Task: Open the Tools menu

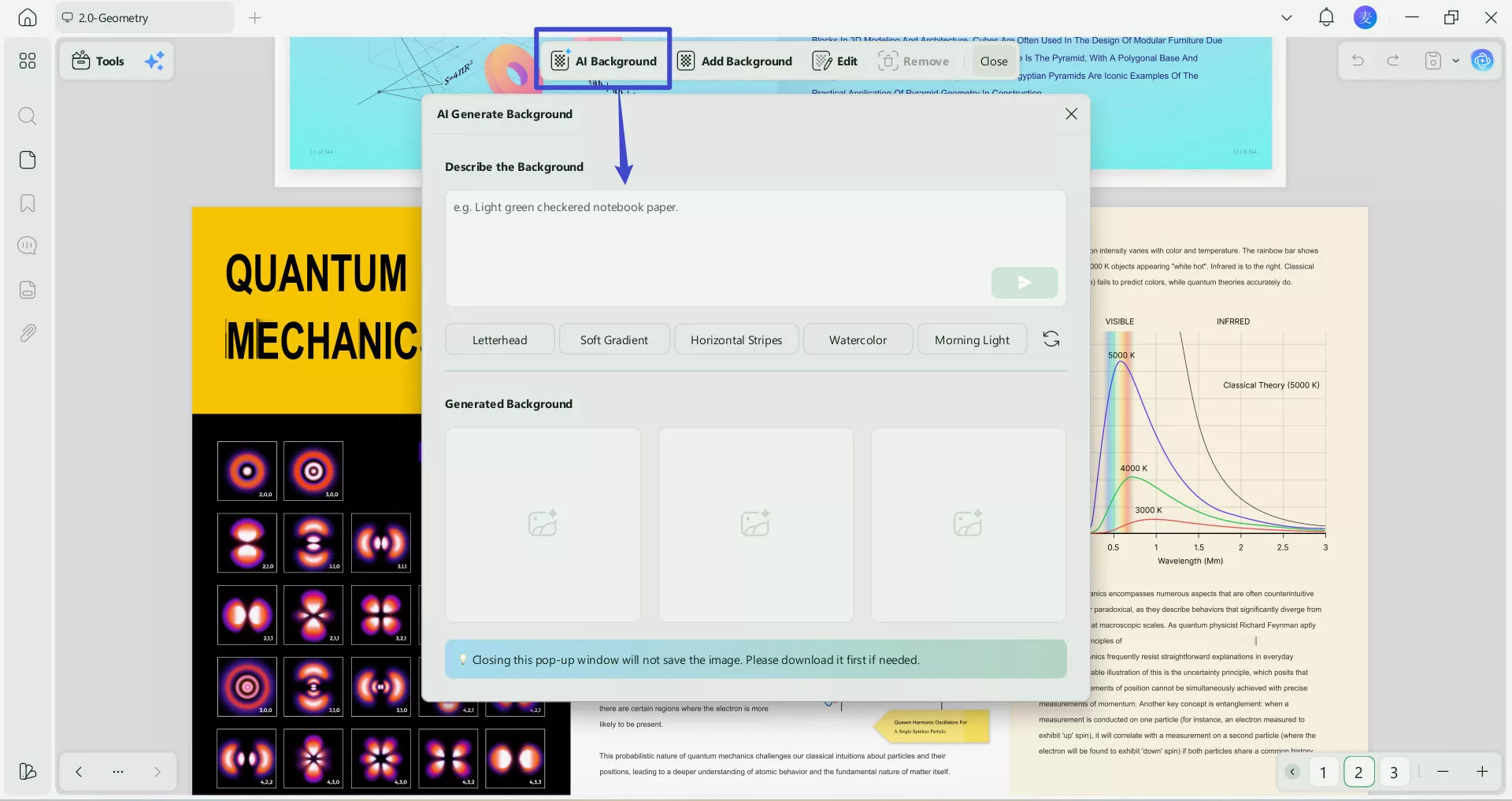Action: tap(98, 61)
